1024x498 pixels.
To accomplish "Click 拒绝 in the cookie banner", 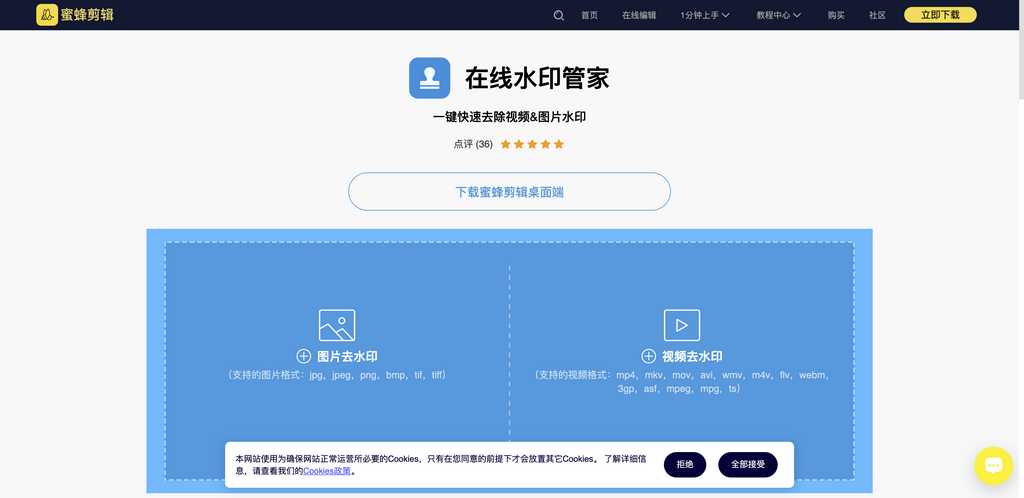I will click(x=685, y=465).
